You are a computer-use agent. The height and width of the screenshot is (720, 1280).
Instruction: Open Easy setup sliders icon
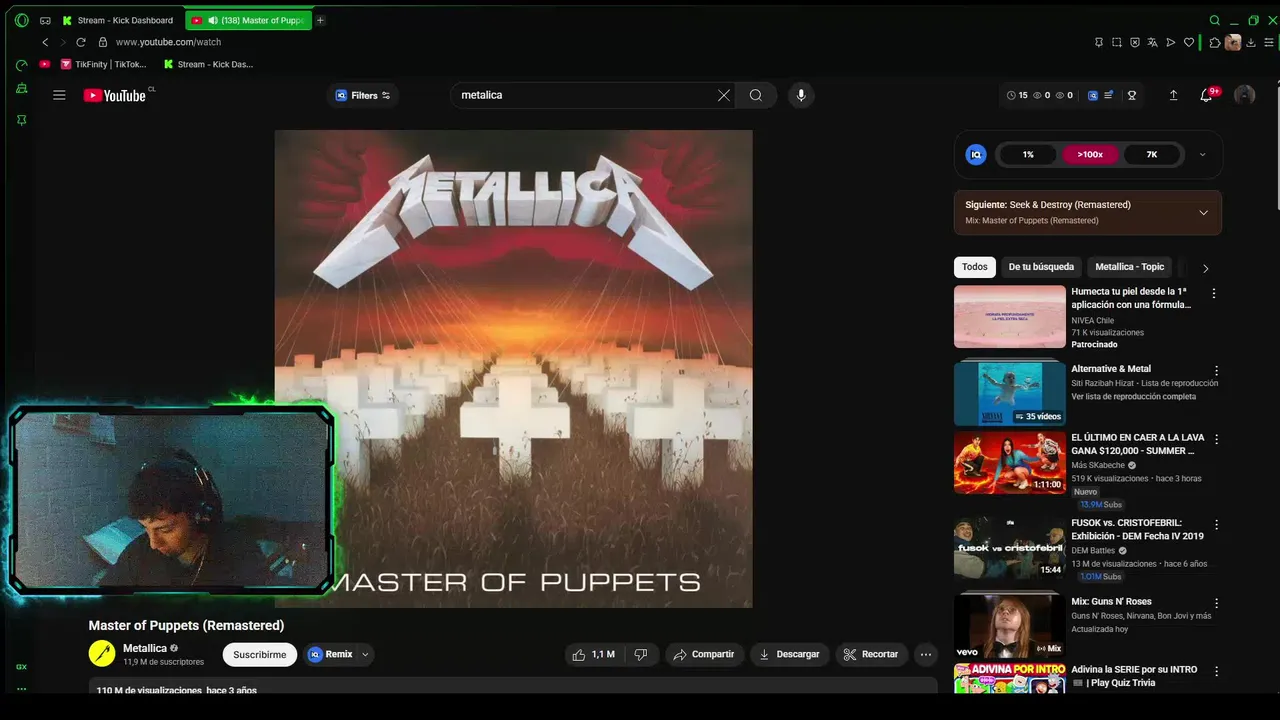click(1270, 42)
